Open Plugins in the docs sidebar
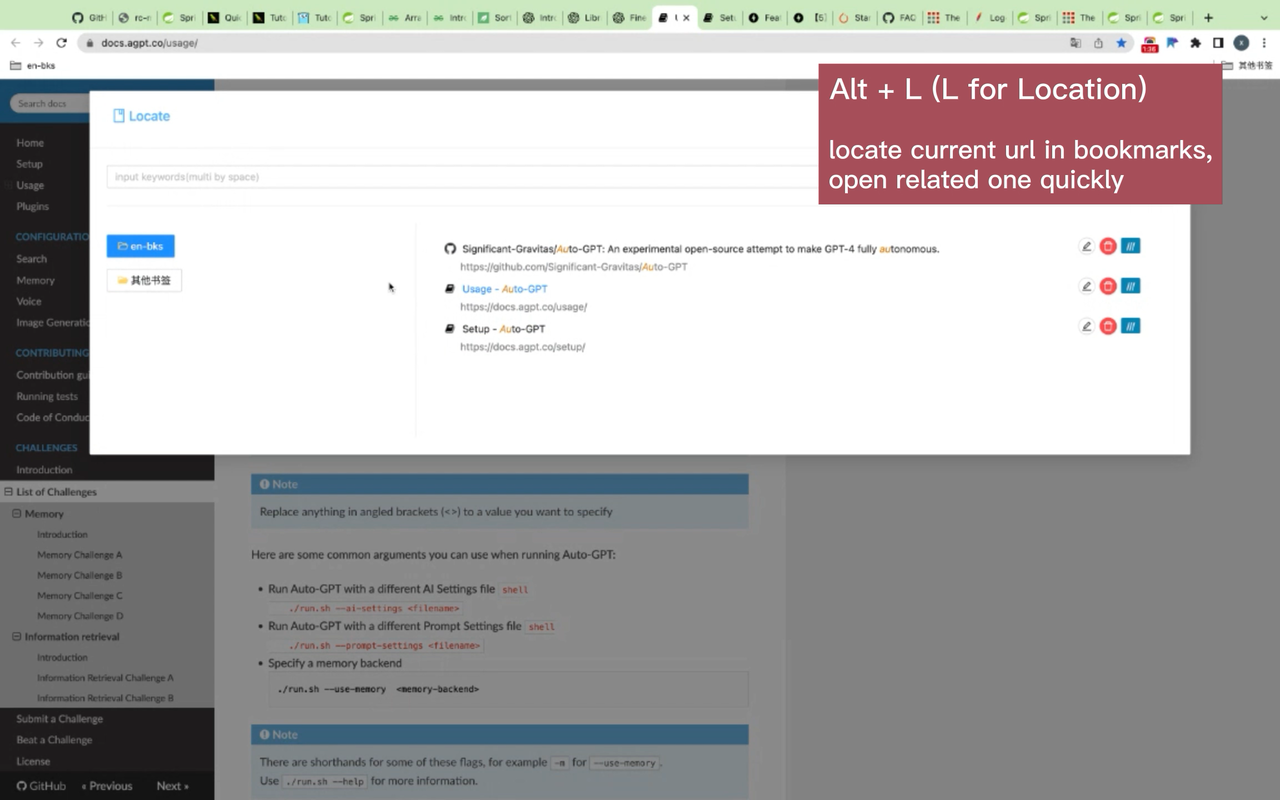This screenshot has height=800, width=1280. pyautogui.click(x=32, y=207)
